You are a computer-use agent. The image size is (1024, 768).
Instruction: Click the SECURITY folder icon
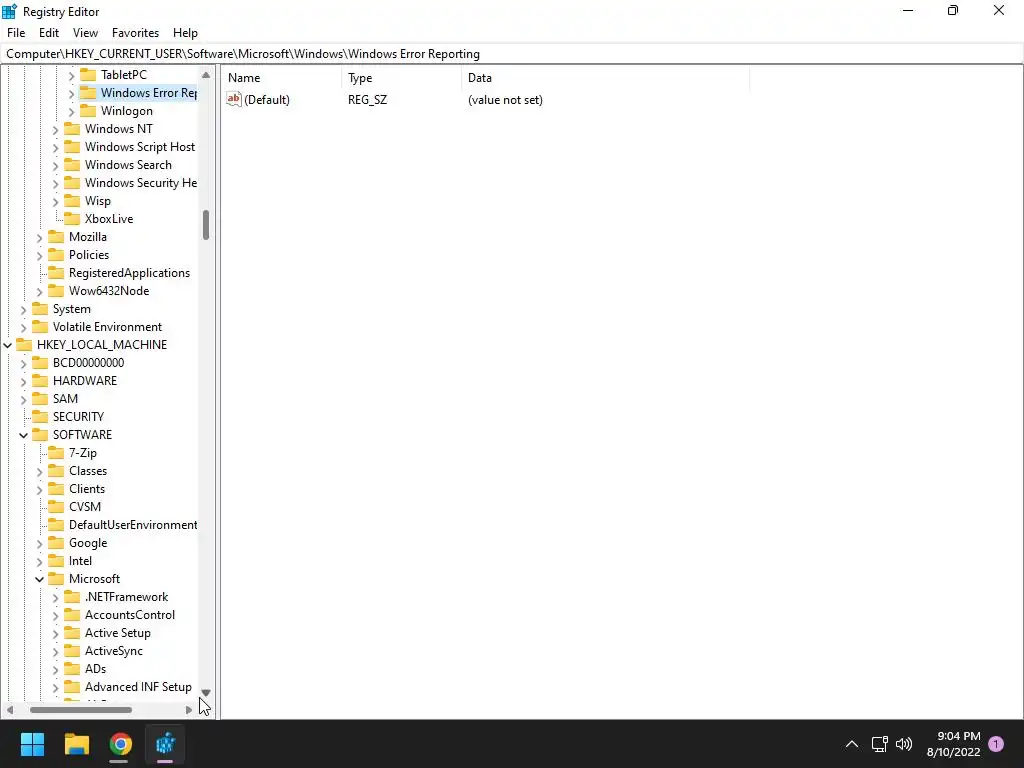[40, 417]
